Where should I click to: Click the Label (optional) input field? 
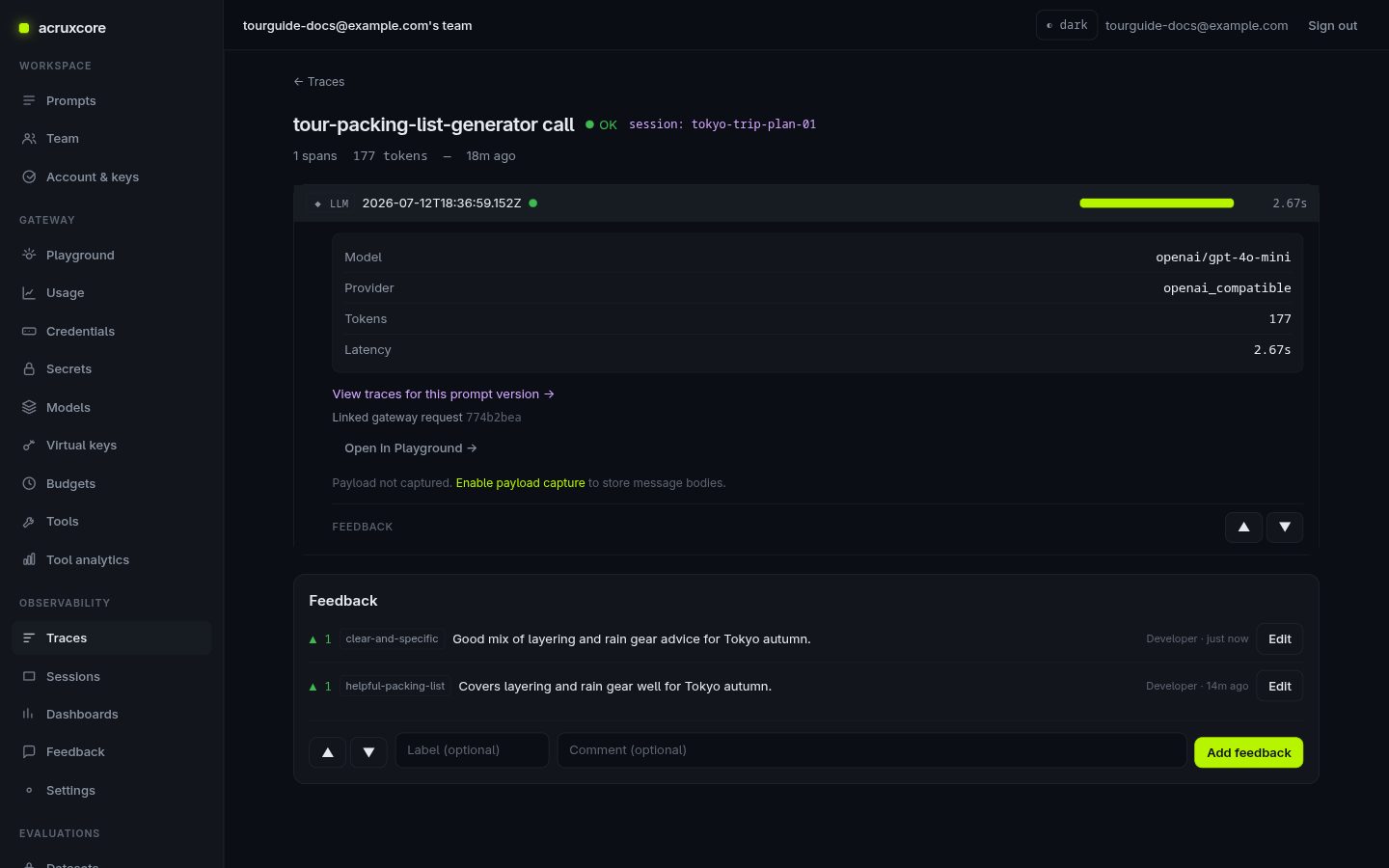(472, 750)
